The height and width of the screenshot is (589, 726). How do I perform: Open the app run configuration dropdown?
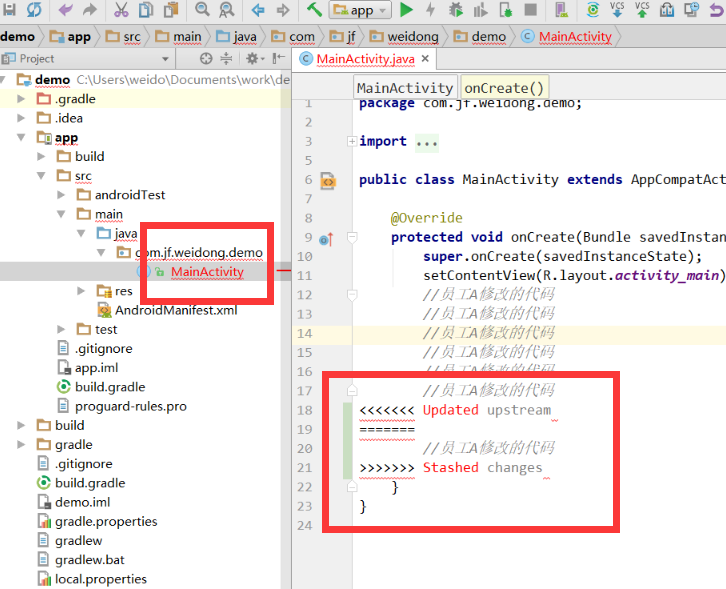360,10
